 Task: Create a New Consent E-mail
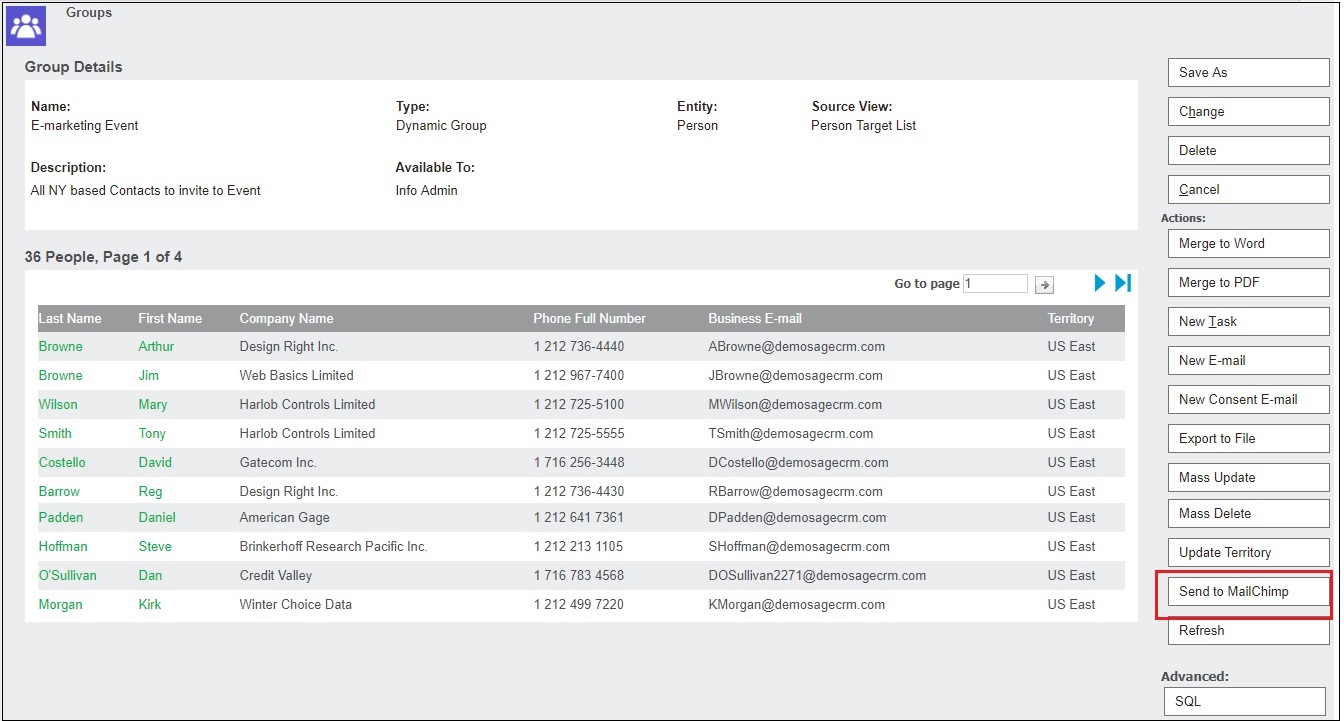point(1248,399)
